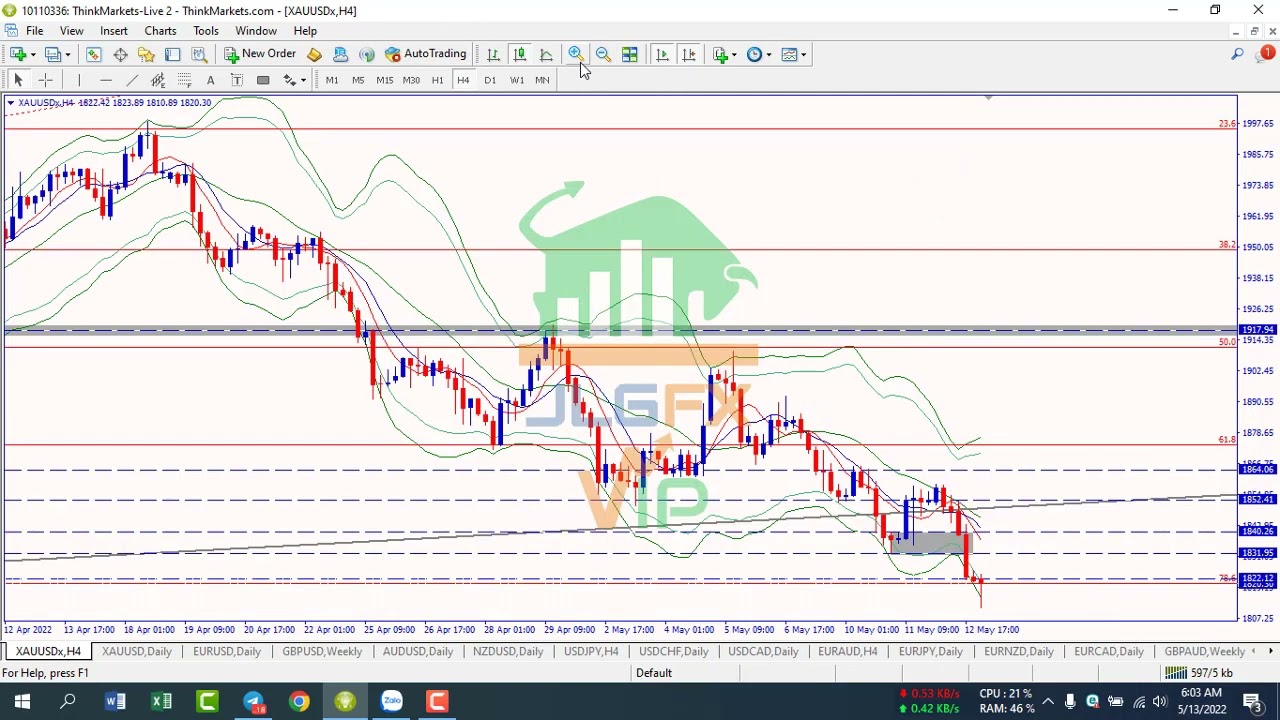Open the Charts menu

coord(160,31)
